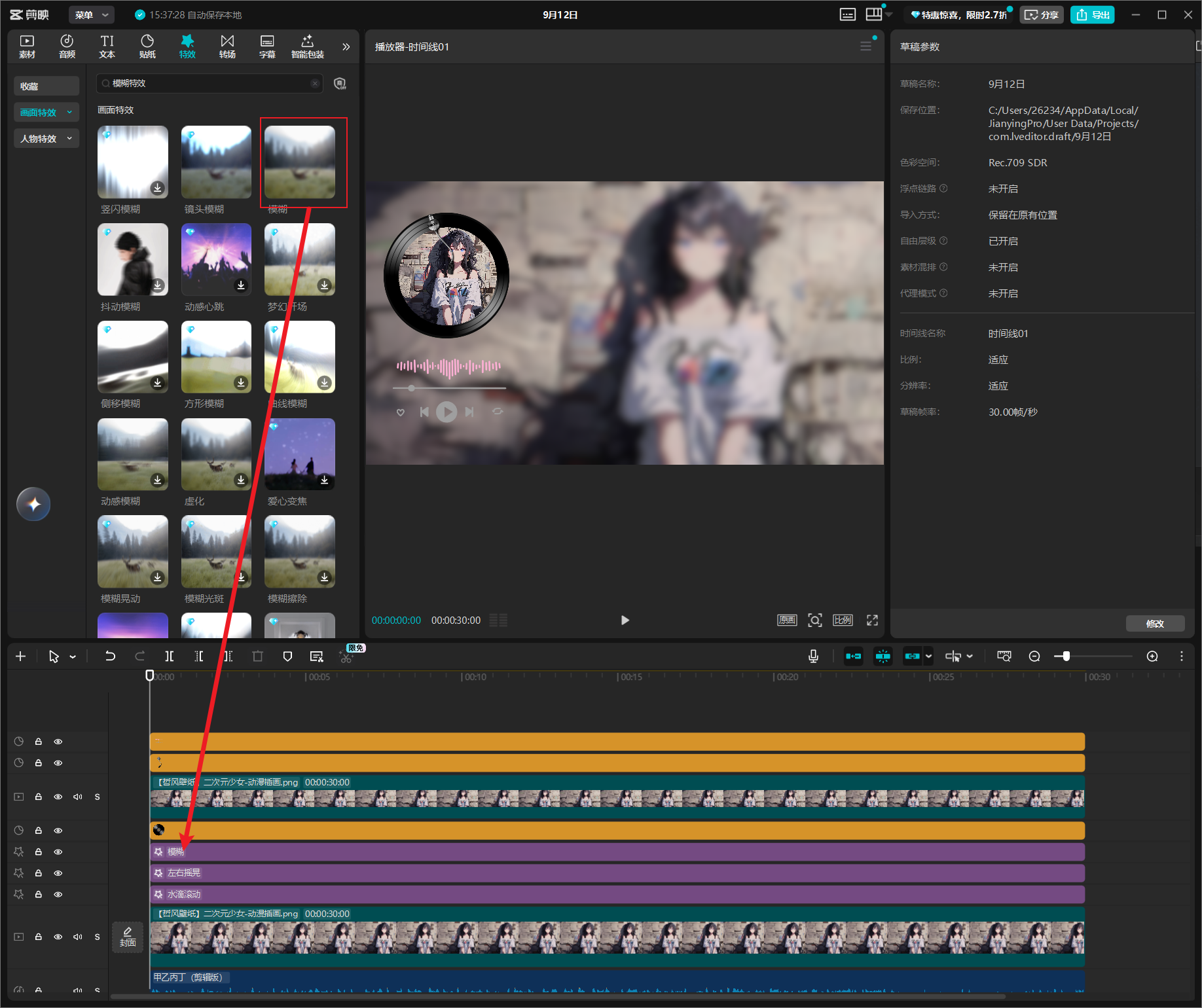The image size is (1202, 1008).
Task: Click the scissors icon with 限免 badge
Action: tap(346, 657)
